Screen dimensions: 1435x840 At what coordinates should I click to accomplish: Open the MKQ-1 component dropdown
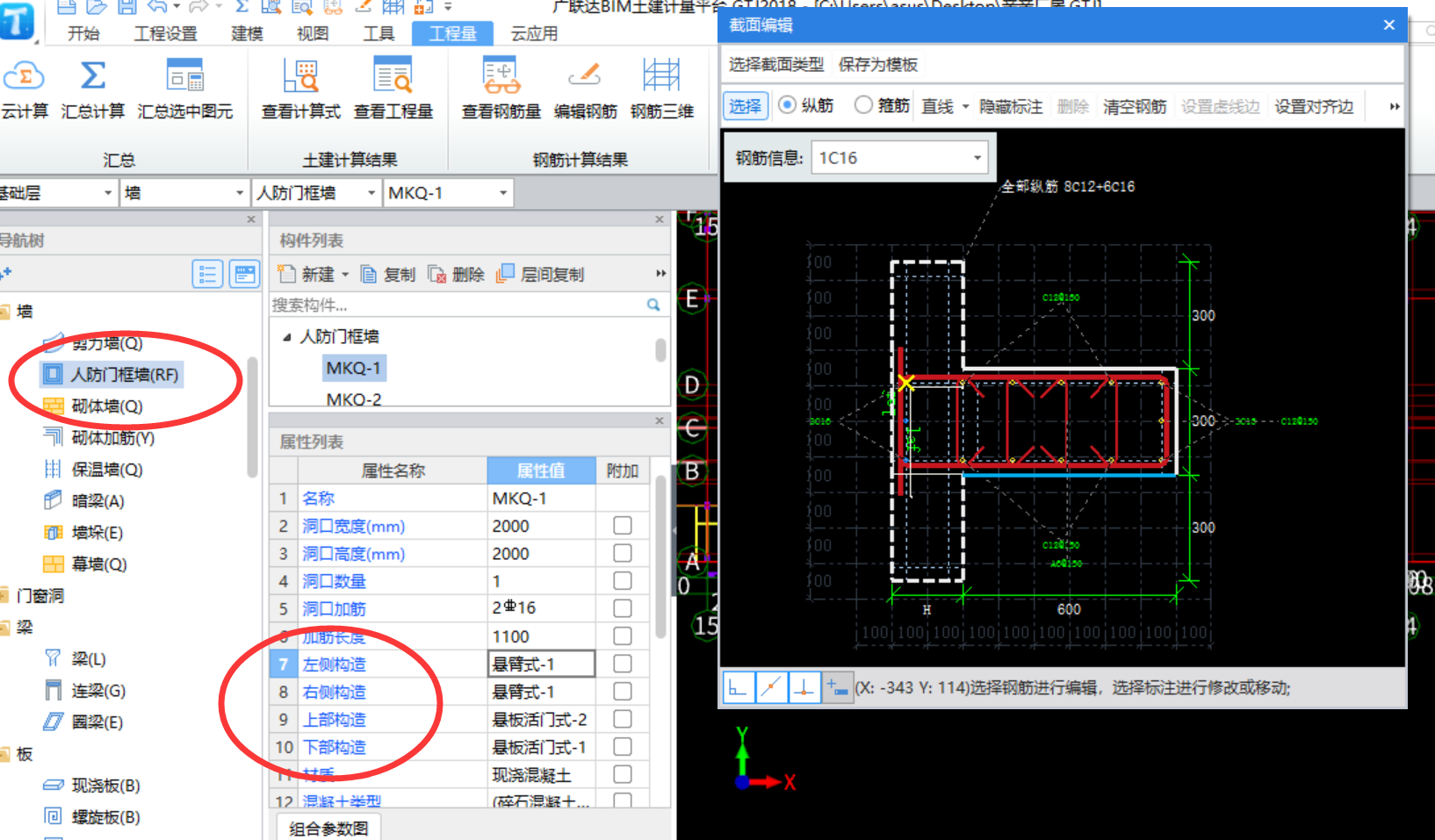click(x=503, y=192)
